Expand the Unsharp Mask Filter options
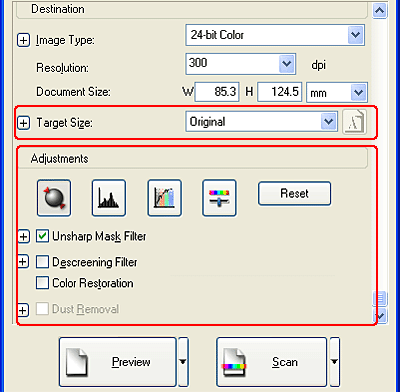Image resolution: width=400 pixels, height=392 pixels. click(23, 237)
